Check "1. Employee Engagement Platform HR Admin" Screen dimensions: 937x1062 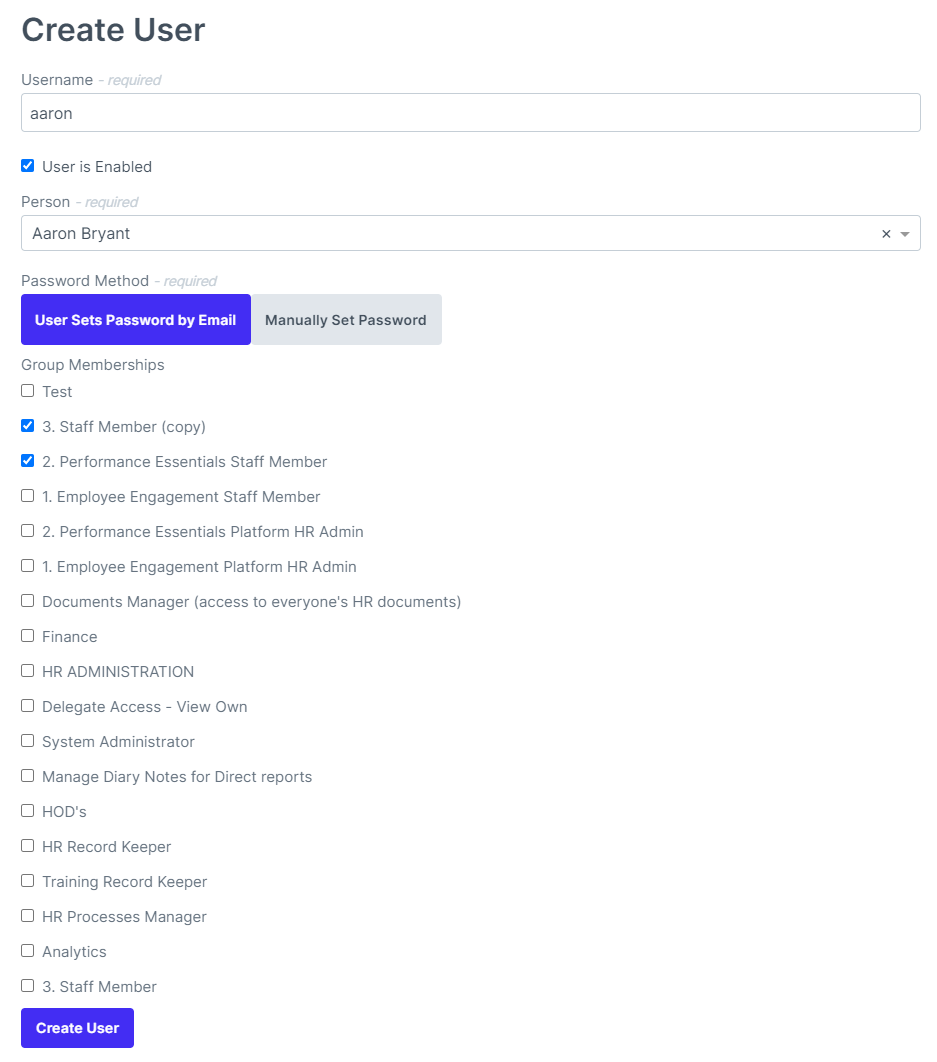tap(27, 565)
